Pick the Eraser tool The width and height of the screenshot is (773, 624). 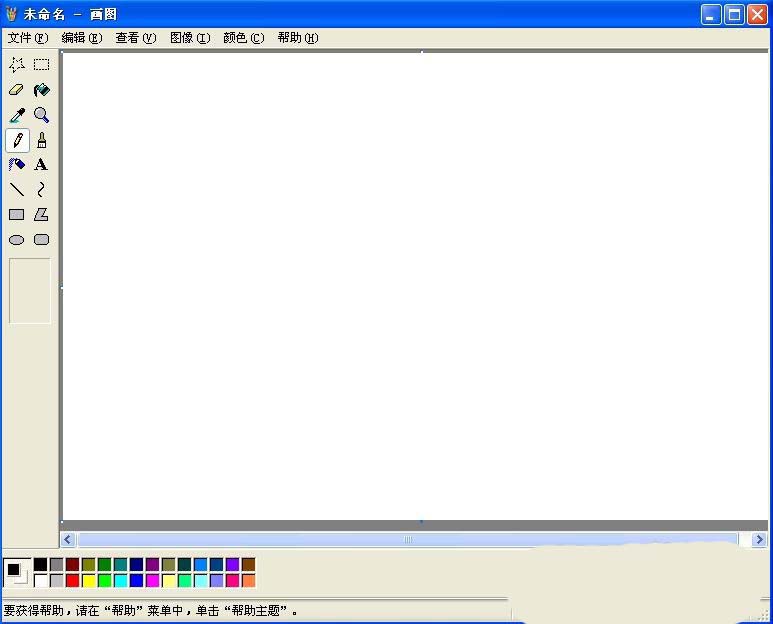click(x=17, y=90)
